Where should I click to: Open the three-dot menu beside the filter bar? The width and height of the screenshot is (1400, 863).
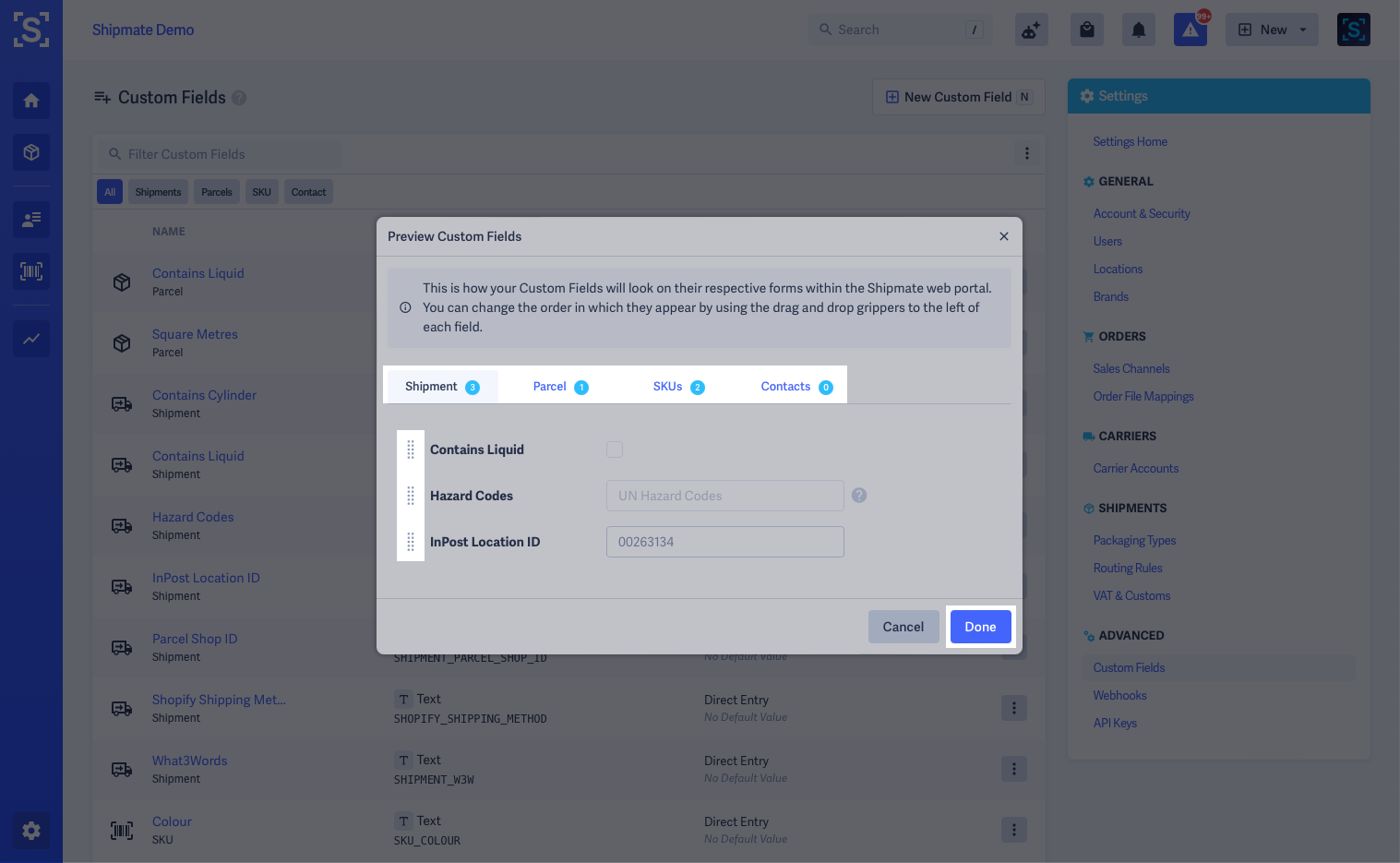1027,154
